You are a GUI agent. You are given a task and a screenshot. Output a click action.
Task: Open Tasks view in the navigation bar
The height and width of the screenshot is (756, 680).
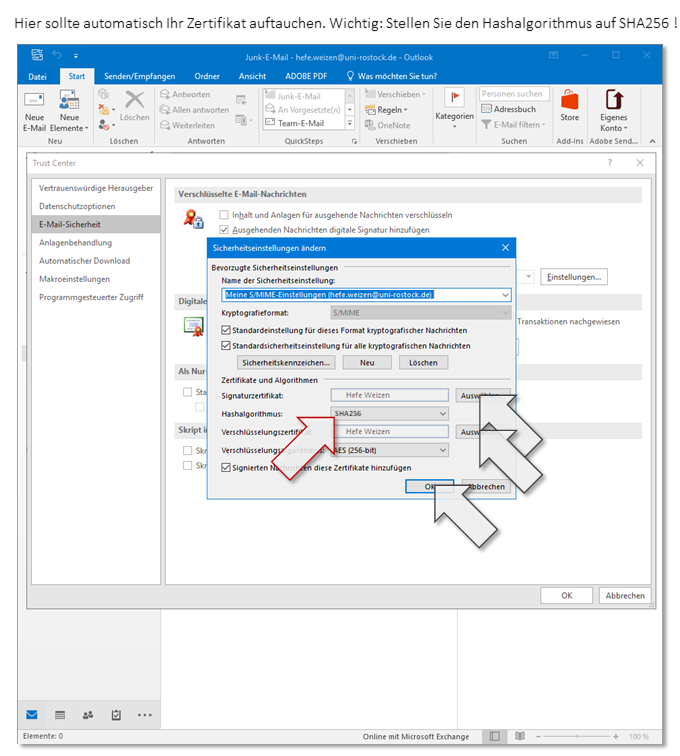coord(116,715)
